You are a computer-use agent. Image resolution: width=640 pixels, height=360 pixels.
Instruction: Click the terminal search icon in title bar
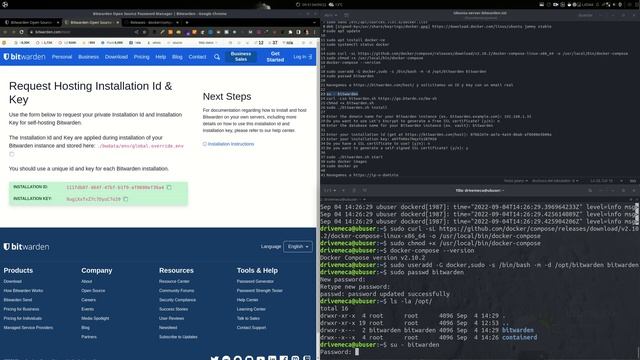[590, 190]
